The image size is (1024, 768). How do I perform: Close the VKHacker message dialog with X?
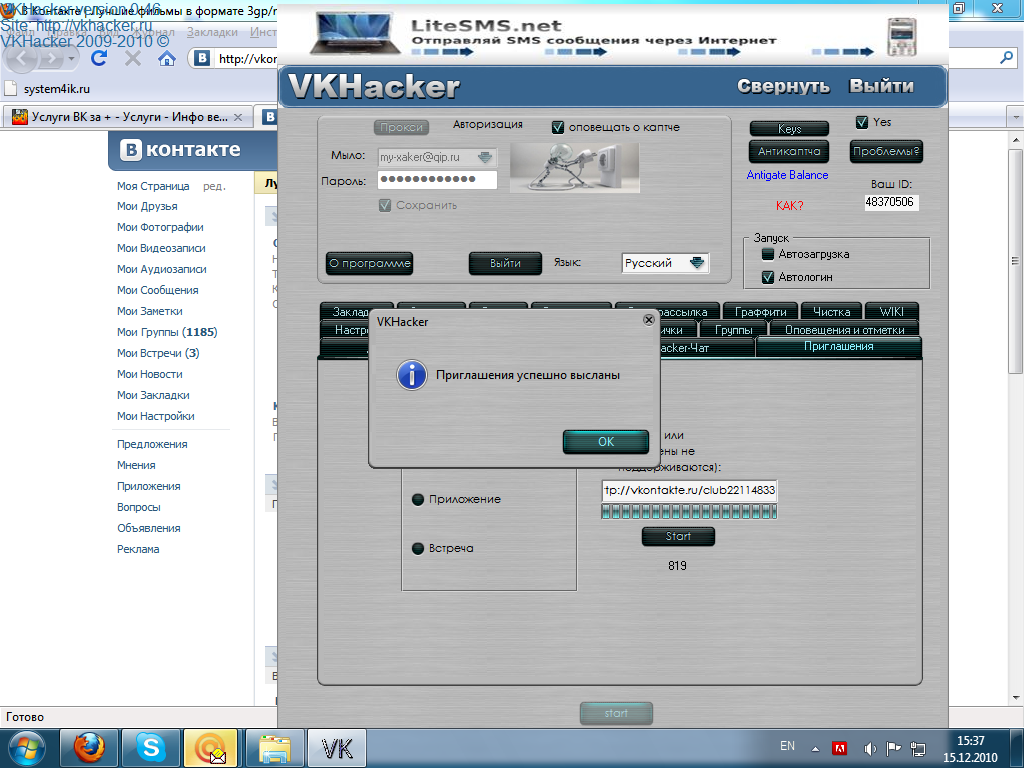click(648, 319)
